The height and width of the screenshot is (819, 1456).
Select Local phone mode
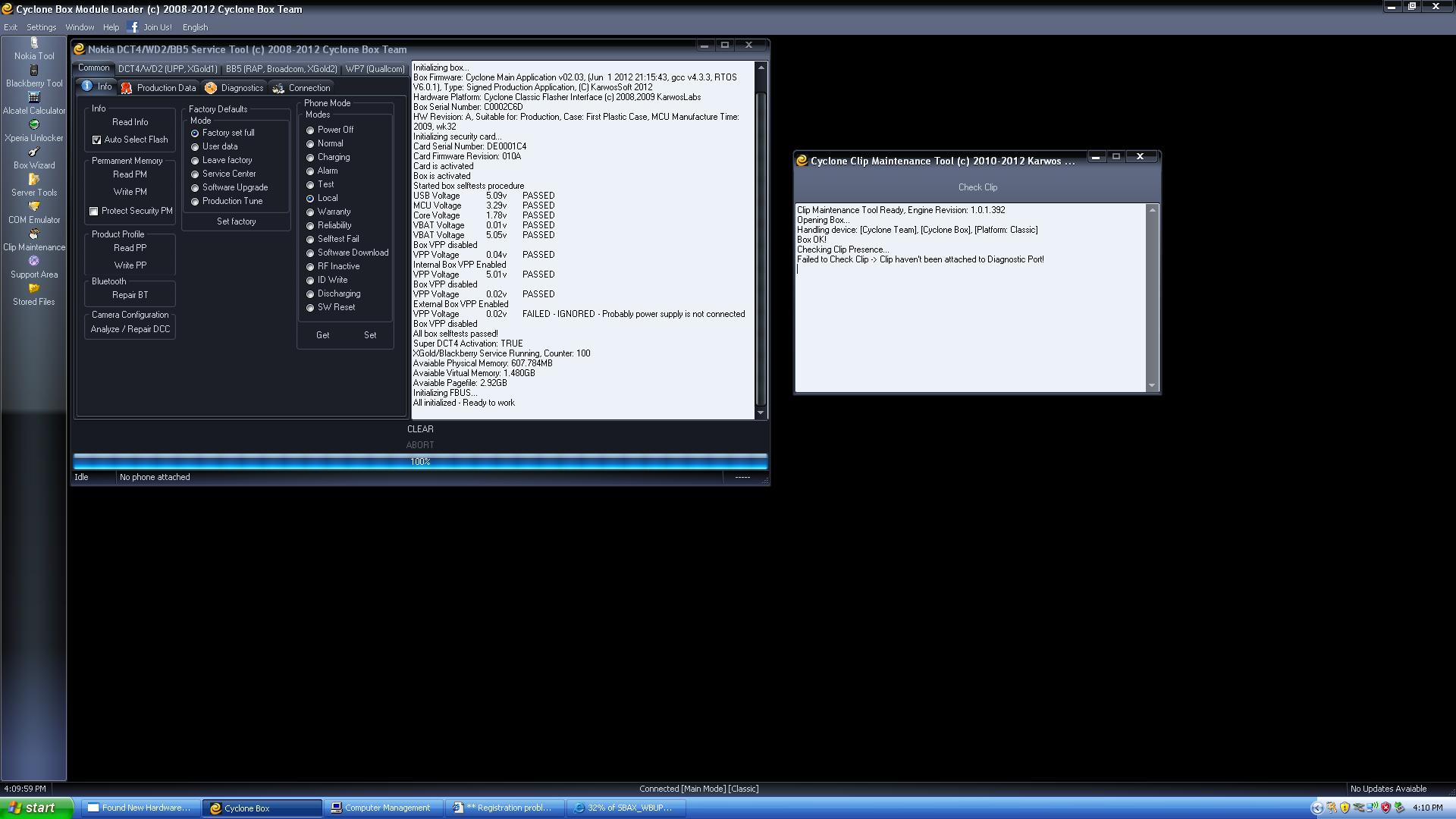[310, 199]
